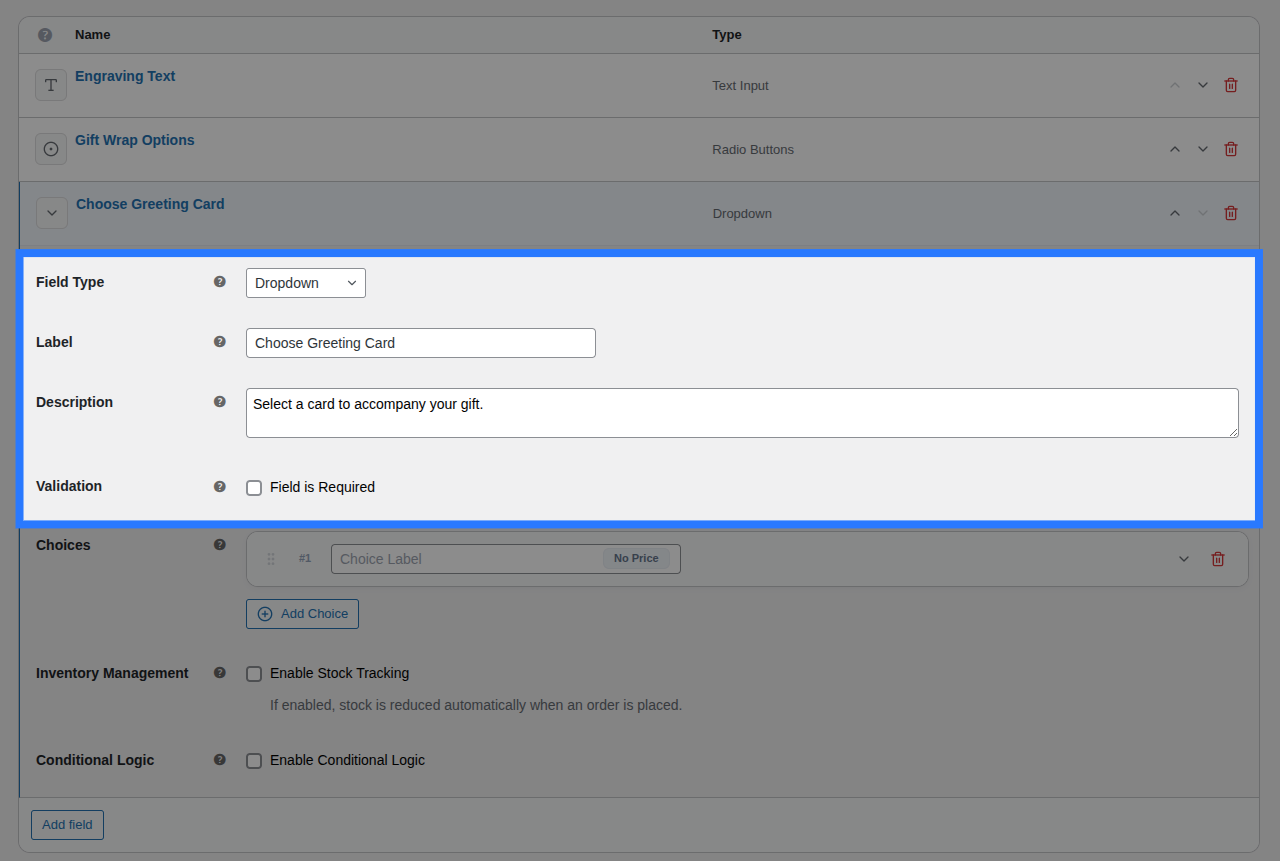
Task: Move Choose Greeting Card field down
Action: point(1203,213)
